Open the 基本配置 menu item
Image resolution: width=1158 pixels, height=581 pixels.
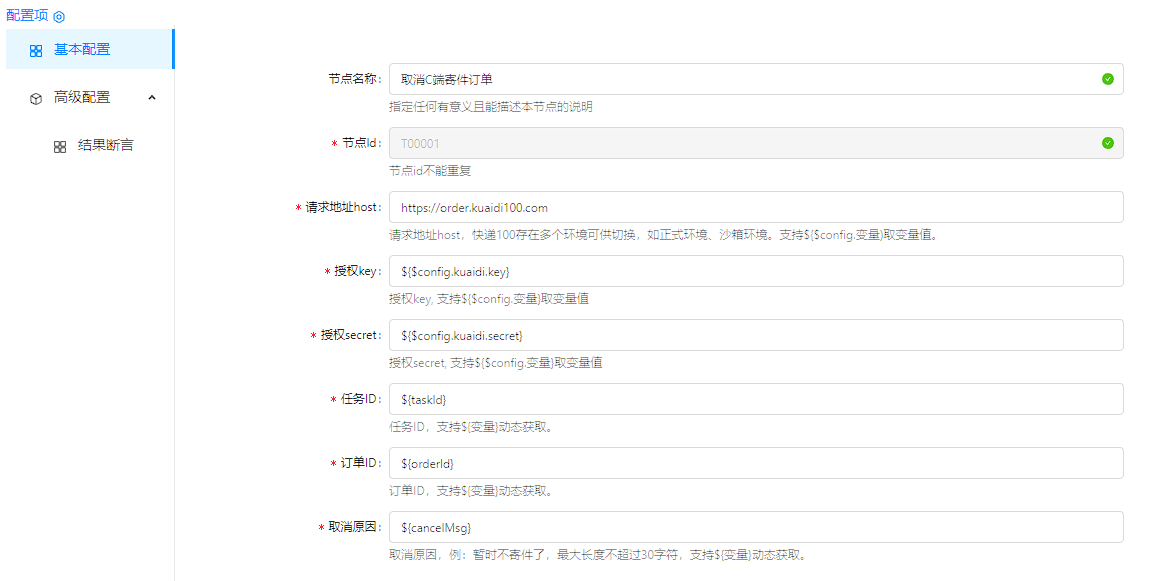82,50
